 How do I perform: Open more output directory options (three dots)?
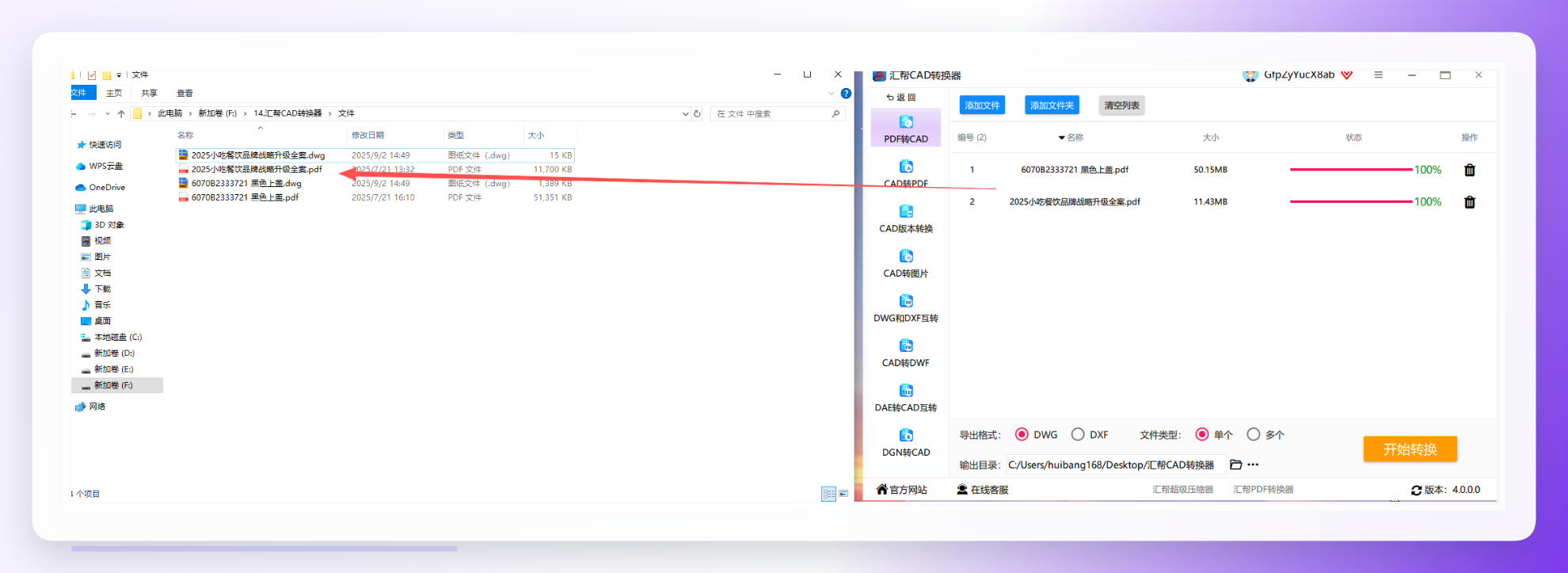1253,464
